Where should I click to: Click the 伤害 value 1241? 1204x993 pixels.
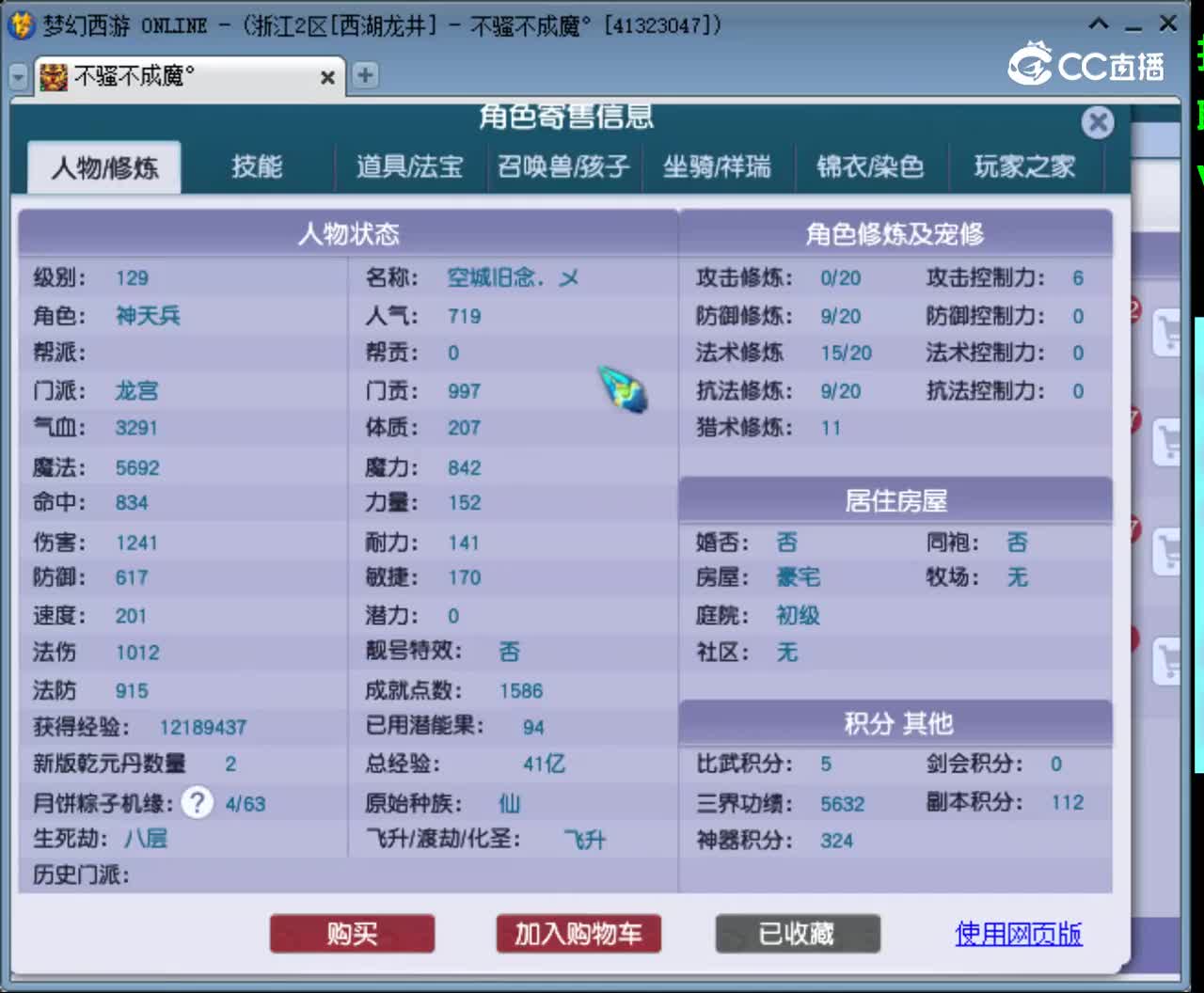pyautogui.click(x=136, y=543)
